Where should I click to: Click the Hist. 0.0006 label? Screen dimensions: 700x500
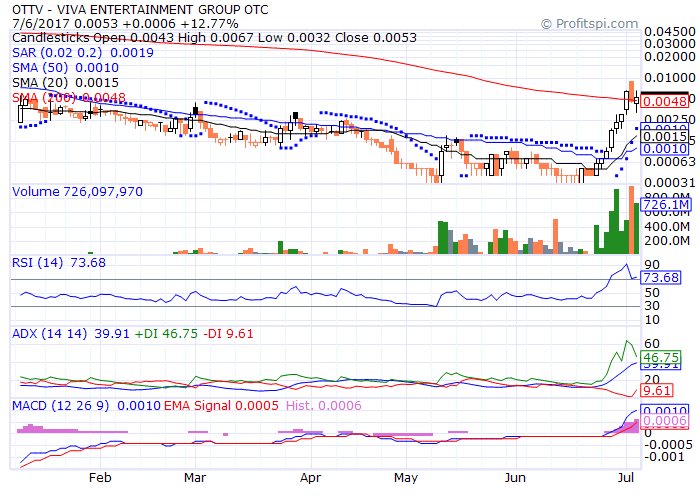tap(324, 405)
